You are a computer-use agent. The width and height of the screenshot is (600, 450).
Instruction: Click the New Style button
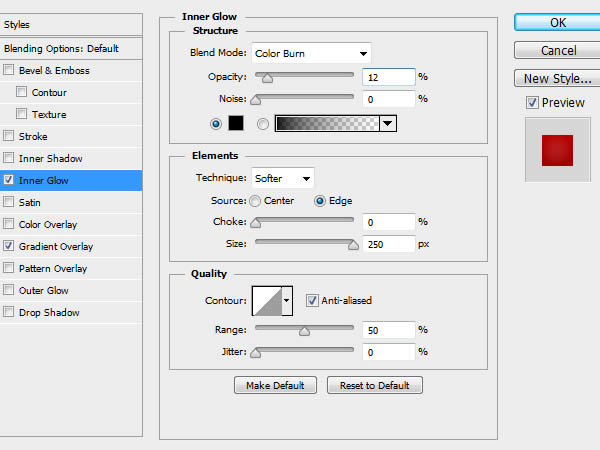pyautogui.click(x=558, y=78)
